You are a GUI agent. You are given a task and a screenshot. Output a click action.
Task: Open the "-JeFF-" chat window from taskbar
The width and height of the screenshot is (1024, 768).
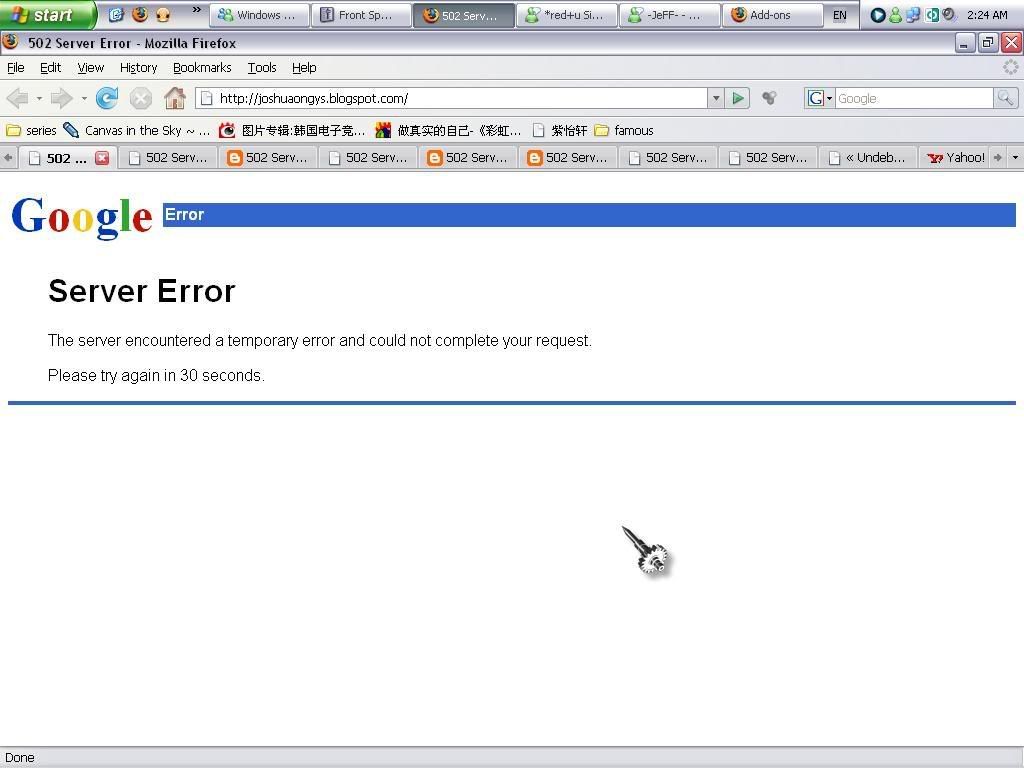(x=669, y=15)
